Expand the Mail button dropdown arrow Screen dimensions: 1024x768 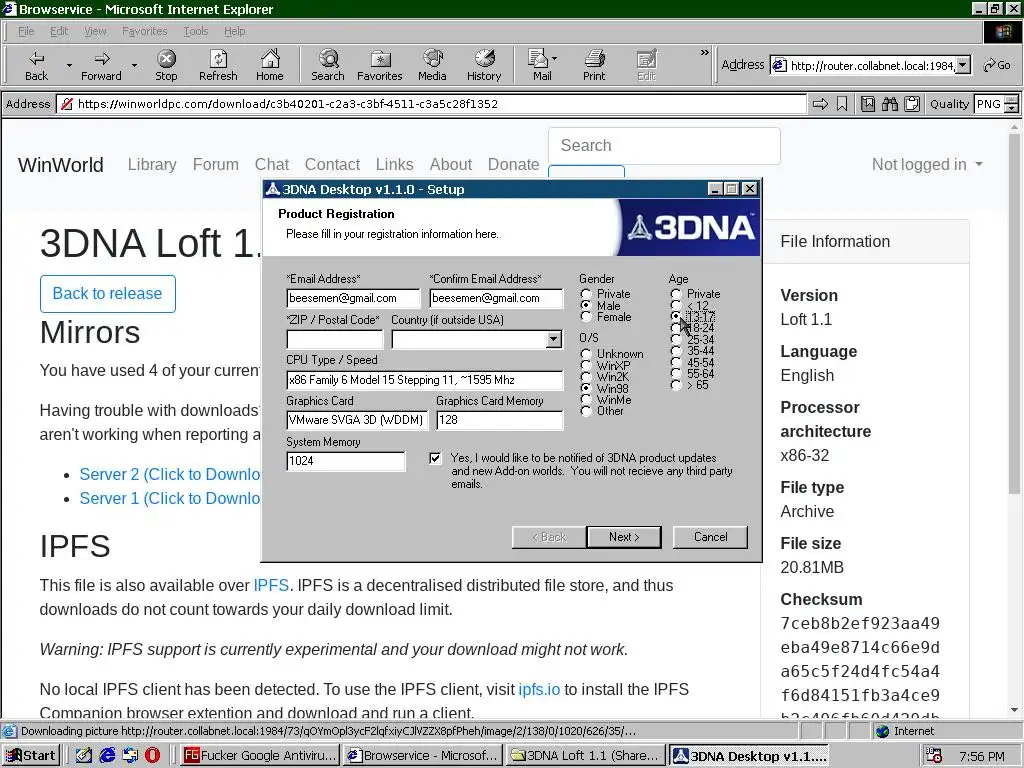(554, 59)
